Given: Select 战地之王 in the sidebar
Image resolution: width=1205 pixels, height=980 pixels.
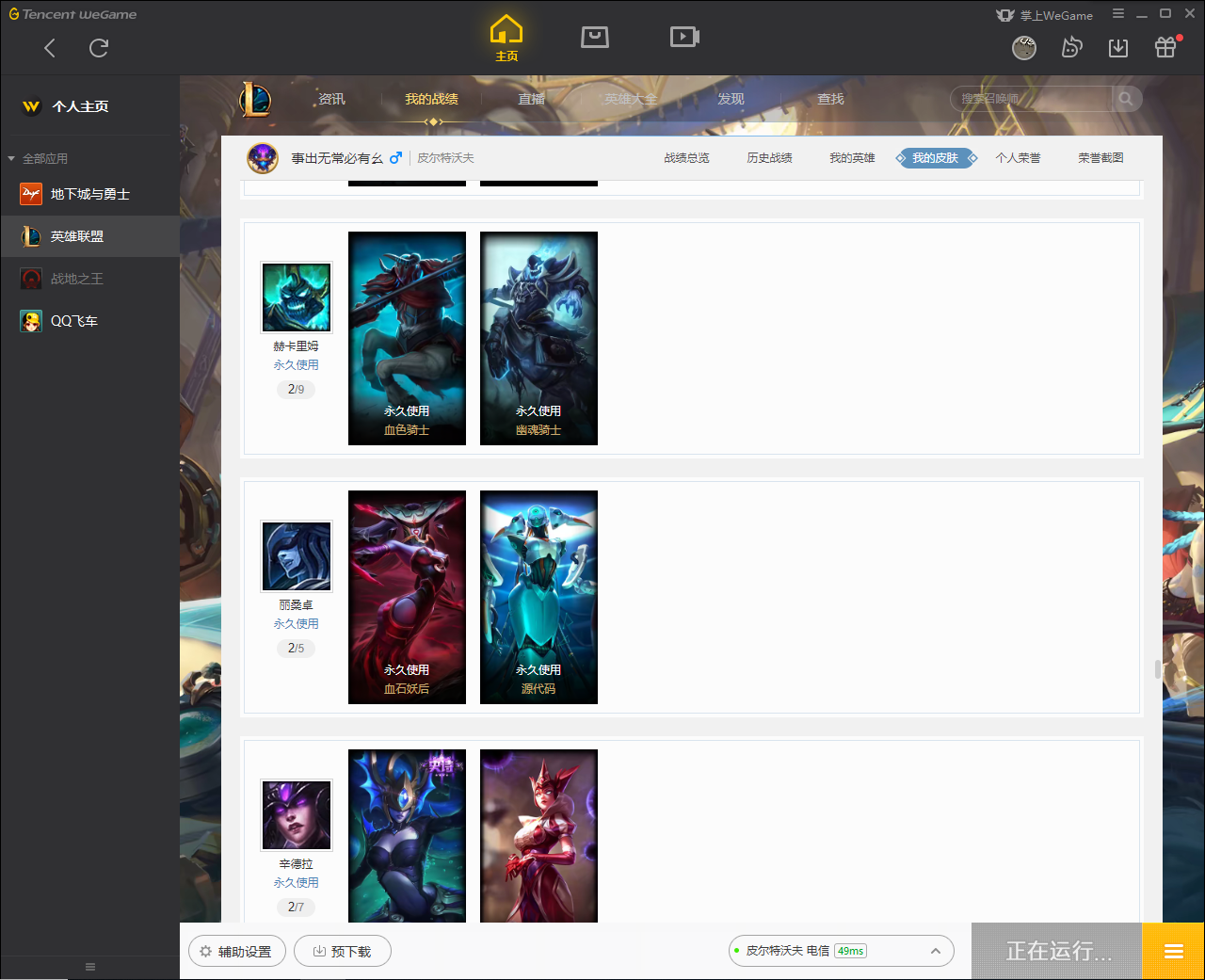Looking at the screenshot, I should [x=90, y=279].
